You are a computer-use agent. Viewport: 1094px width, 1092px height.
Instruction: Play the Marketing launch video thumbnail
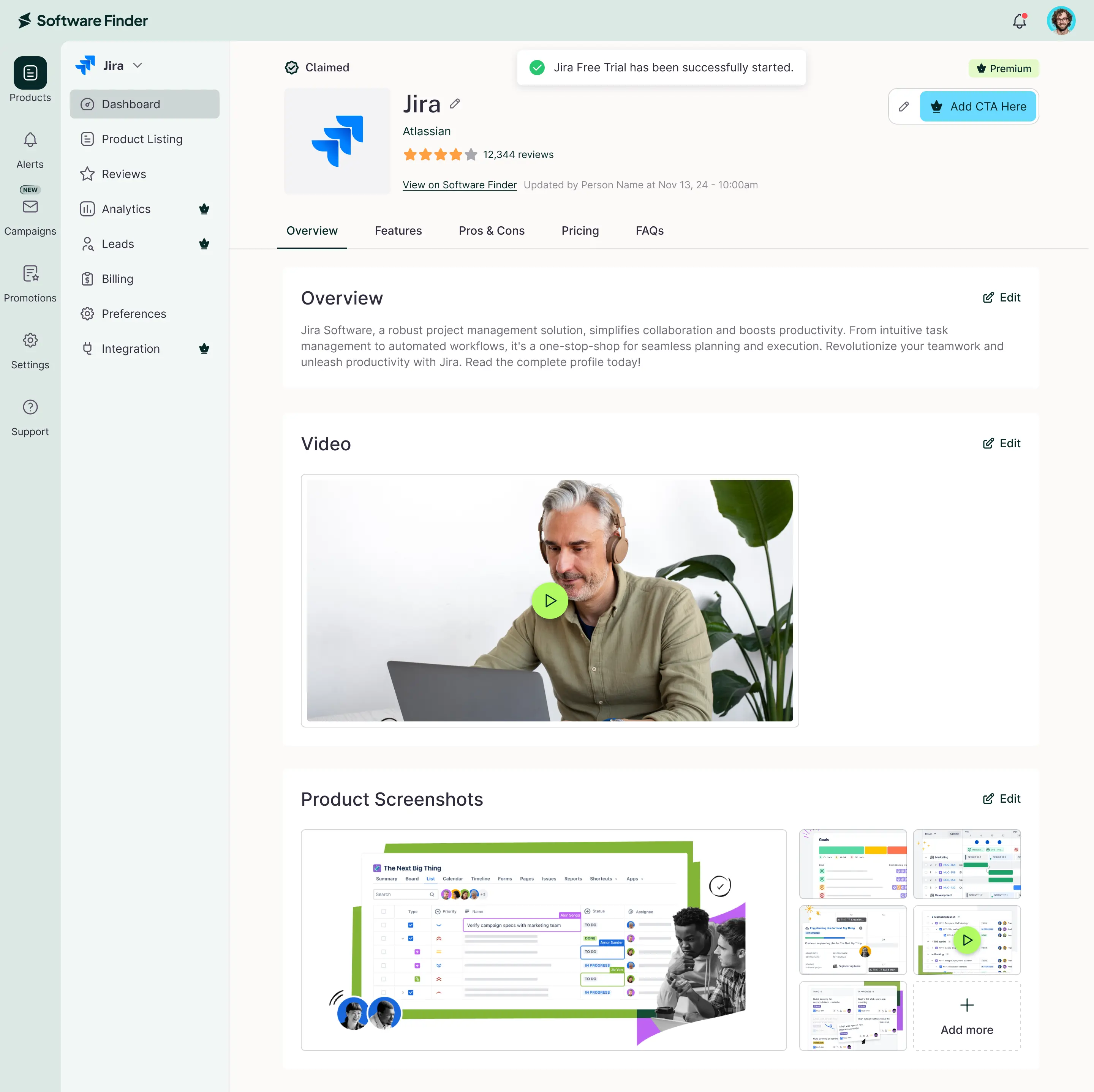967,940
